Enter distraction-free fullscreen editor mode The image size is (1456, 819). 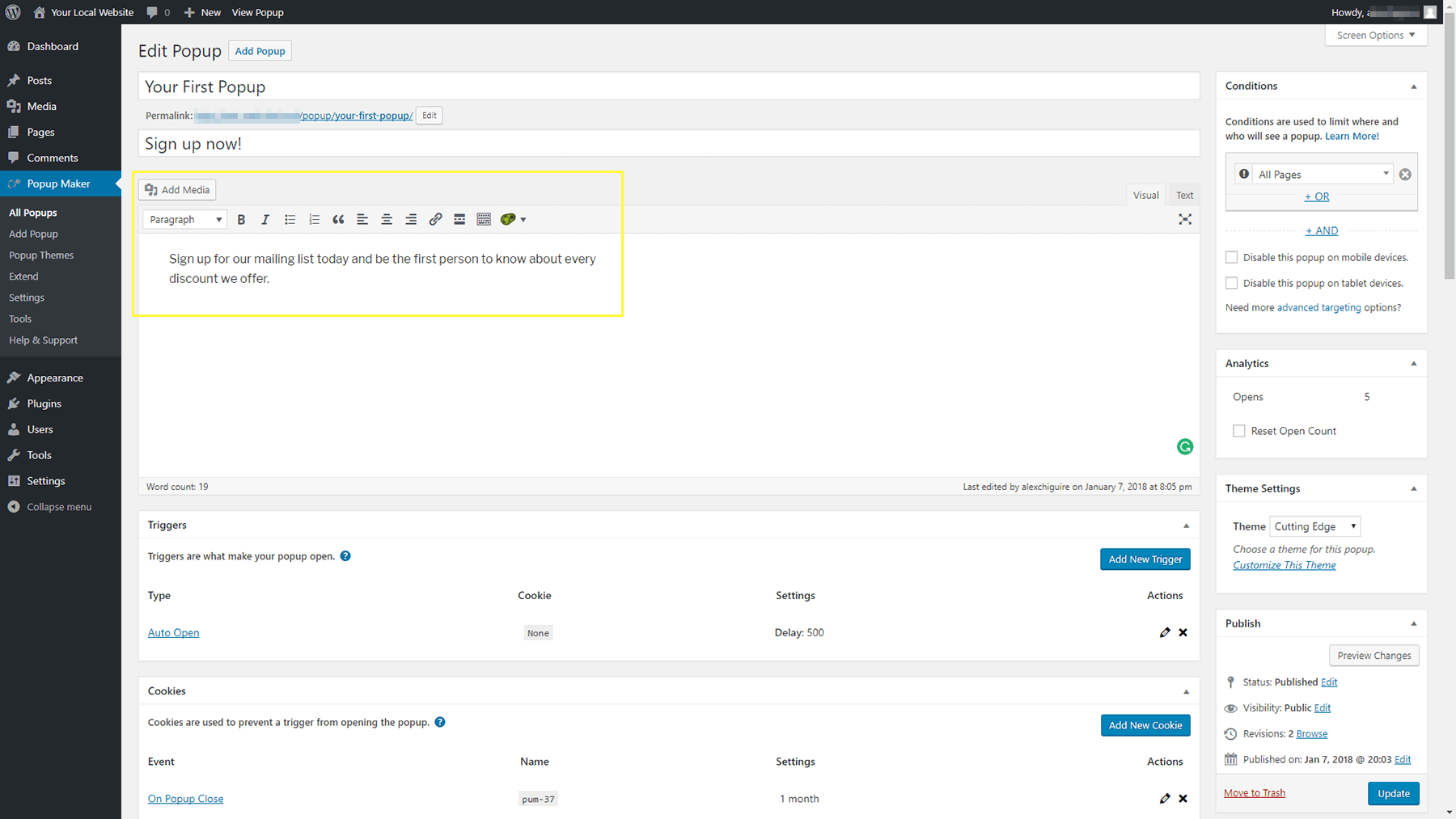click(x=1185, y=220)
